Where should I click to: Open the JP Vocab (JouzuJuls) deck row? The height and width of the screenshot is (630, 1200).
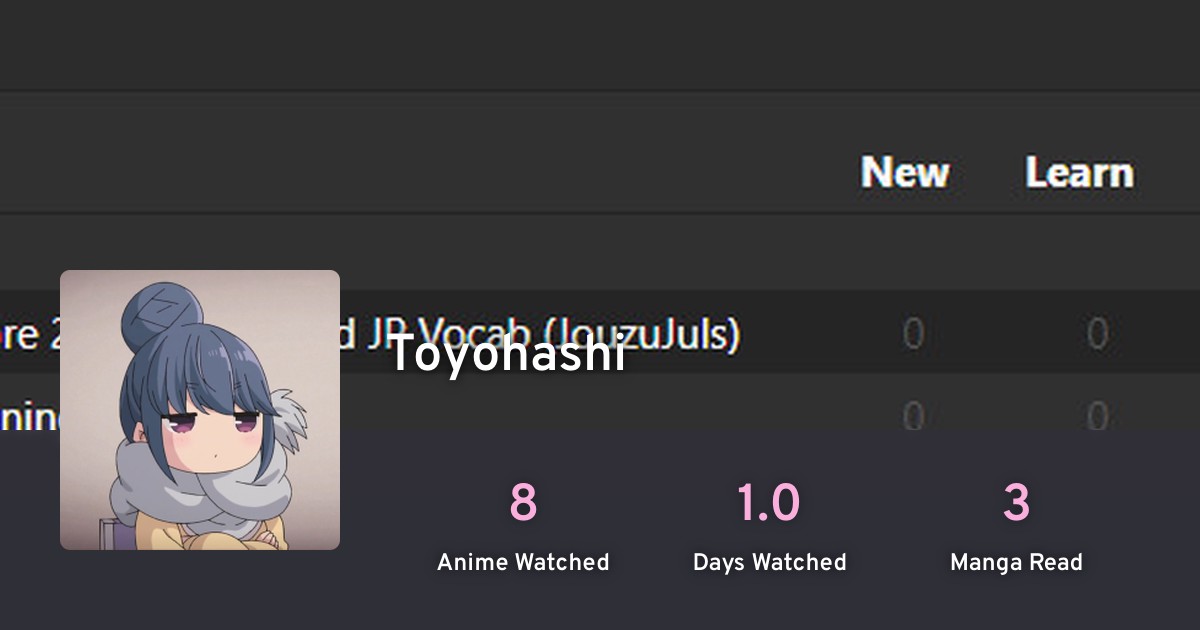point(600,333)
